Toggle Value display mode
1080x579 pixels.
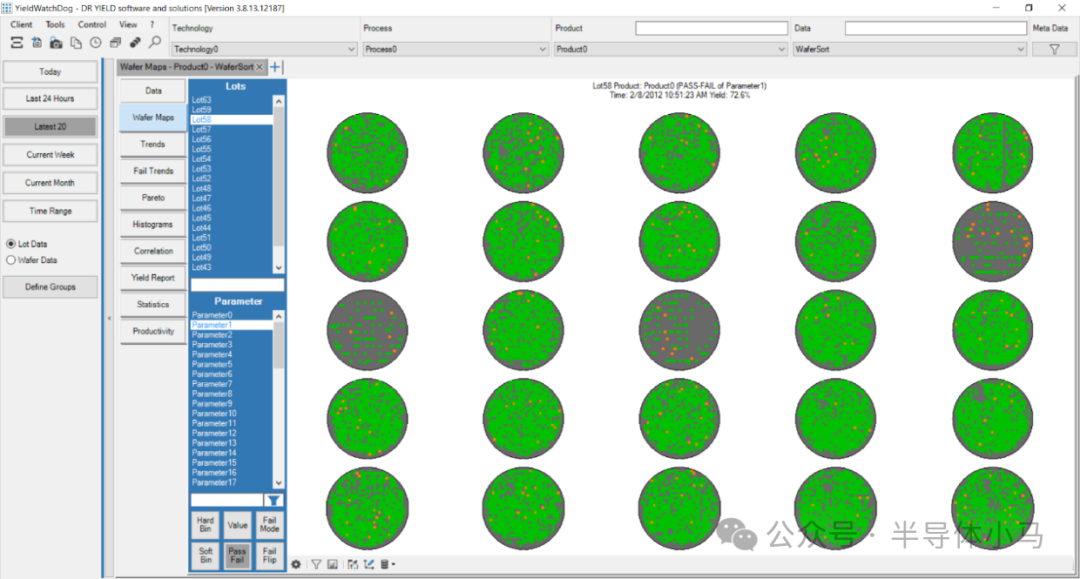(x=237, y=525)
